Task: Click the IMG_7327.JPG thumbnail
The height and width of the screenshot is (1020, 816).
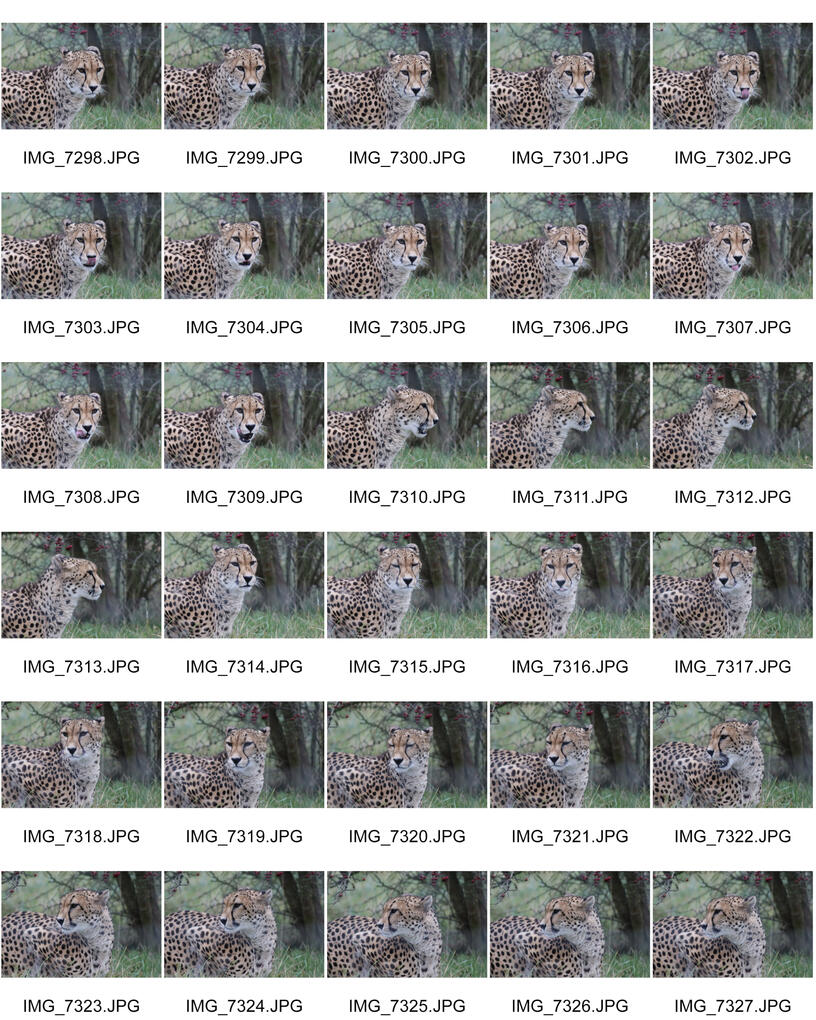Action: (x=733, y=924)
